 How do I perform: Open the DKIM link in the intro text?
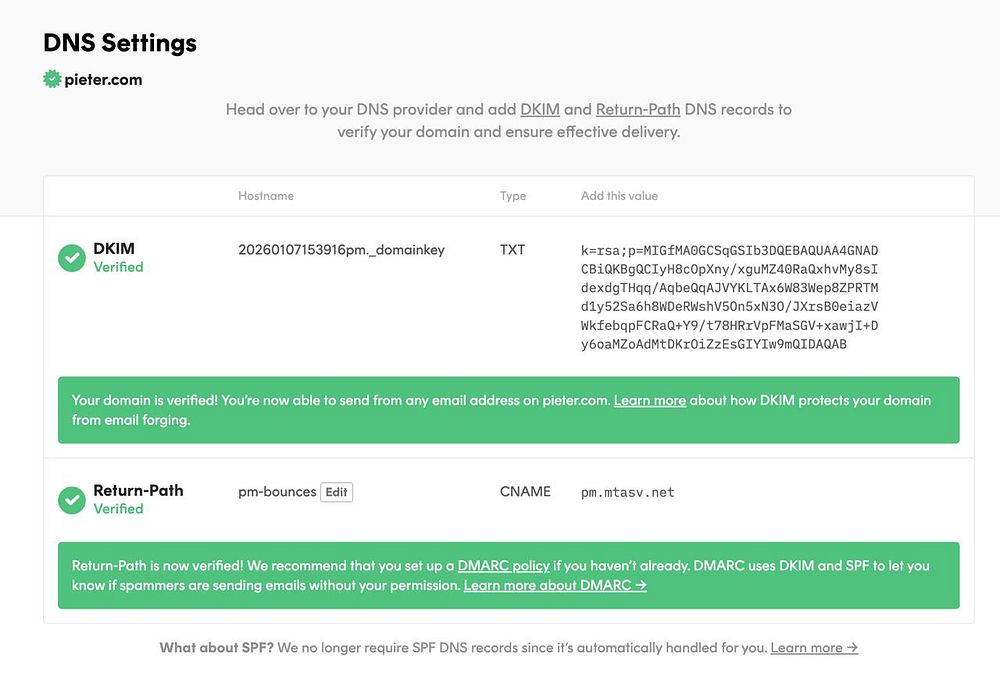[x=539, y=109]
